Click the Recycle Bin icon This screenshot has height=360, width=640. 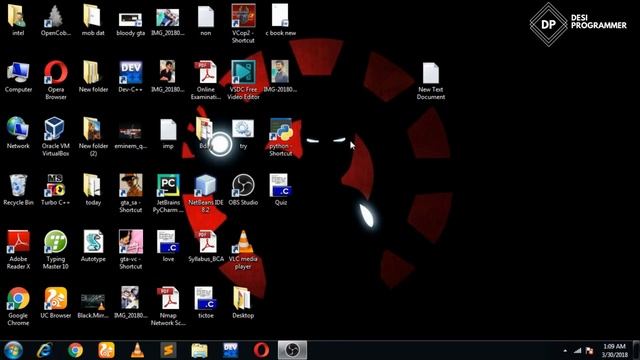point(18,186)
